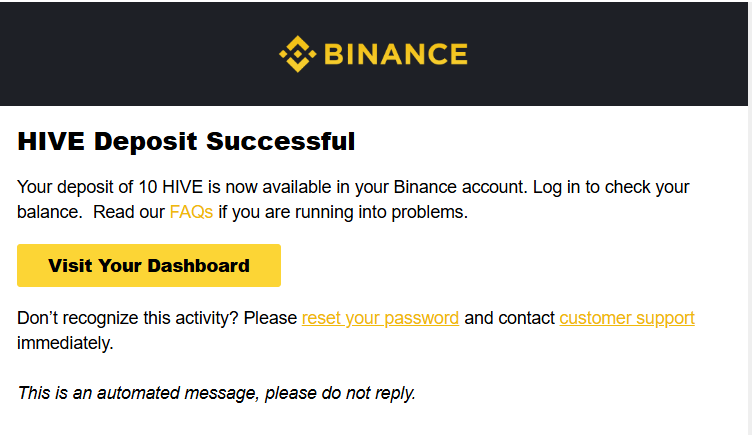
Task: Click the word immediately below the links
Action: point(65,343)
